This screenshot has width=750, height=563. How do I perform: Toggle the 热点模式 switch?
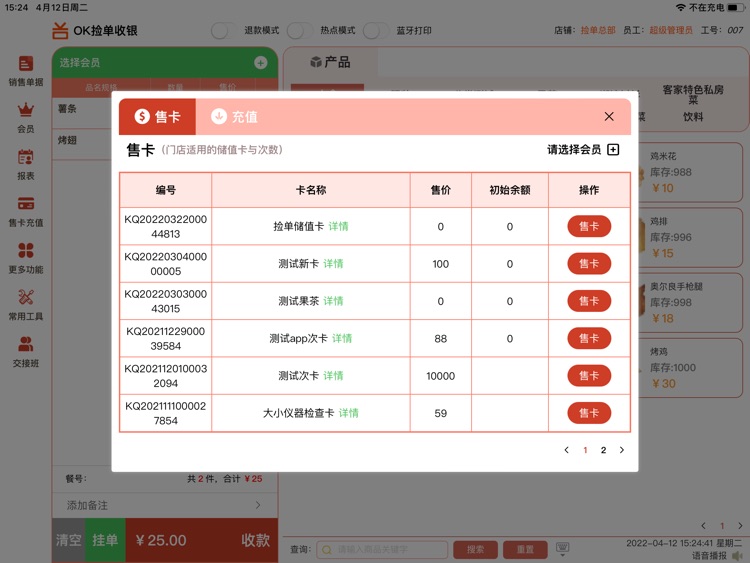pyautogui.click(x=299, y=31)
